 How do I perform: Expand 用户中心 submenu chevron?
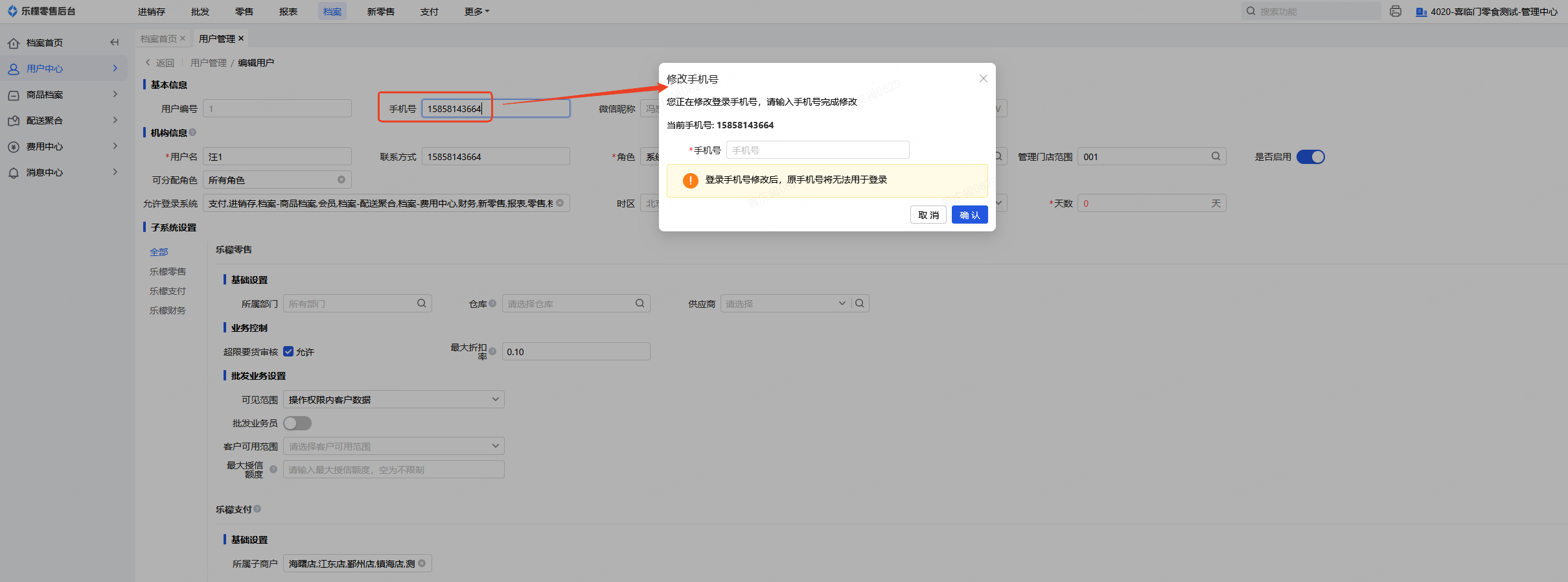(x=115, y=69)
